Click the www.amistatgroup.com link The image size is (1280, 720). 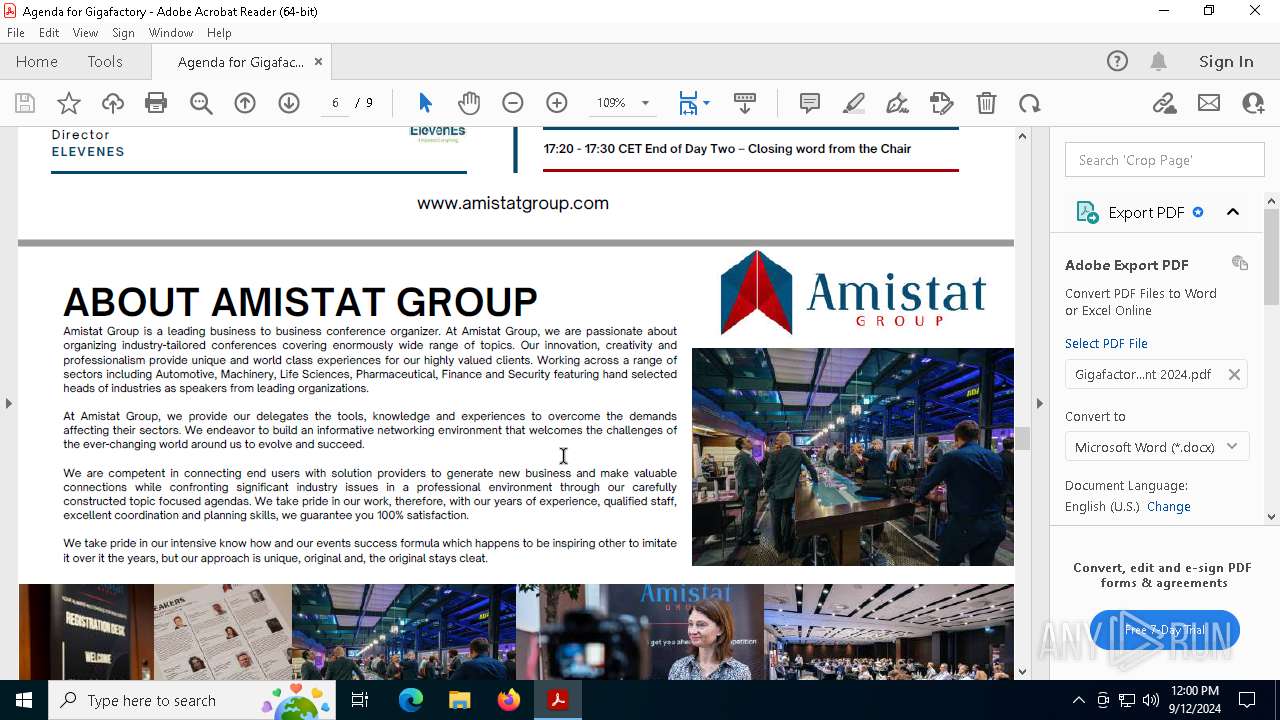pyautogui.click(x=513, y=203)
